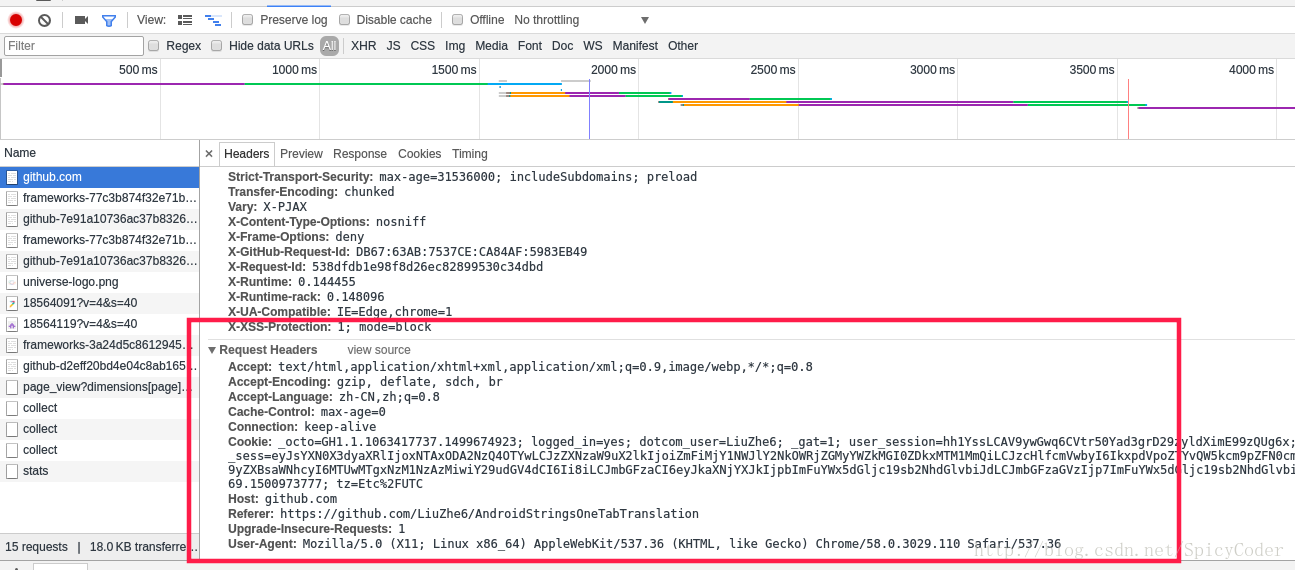
Task: Click the 15 requests status text
Action: [x=36, y=547]
